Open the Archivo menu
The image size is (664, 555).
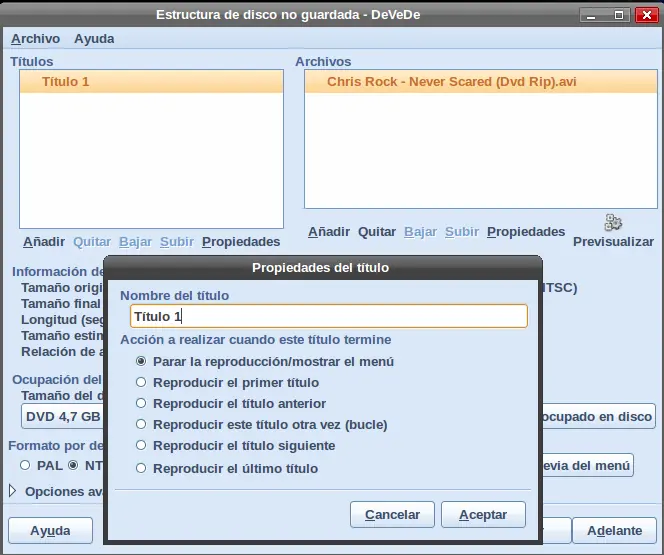pos(36,39)
